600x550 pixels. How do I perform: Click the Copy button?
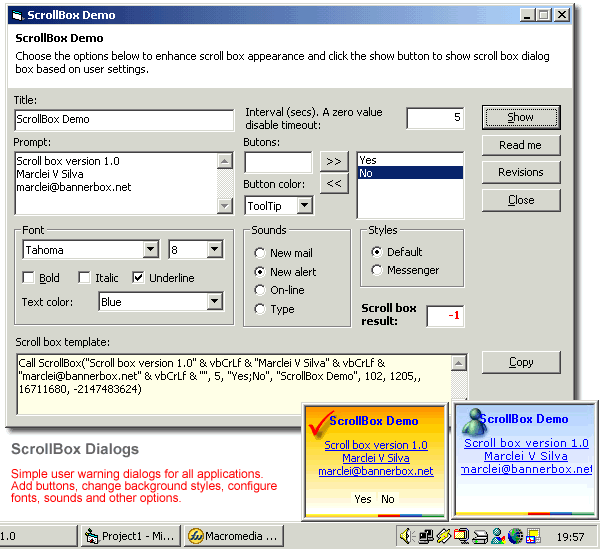[520, 362]
